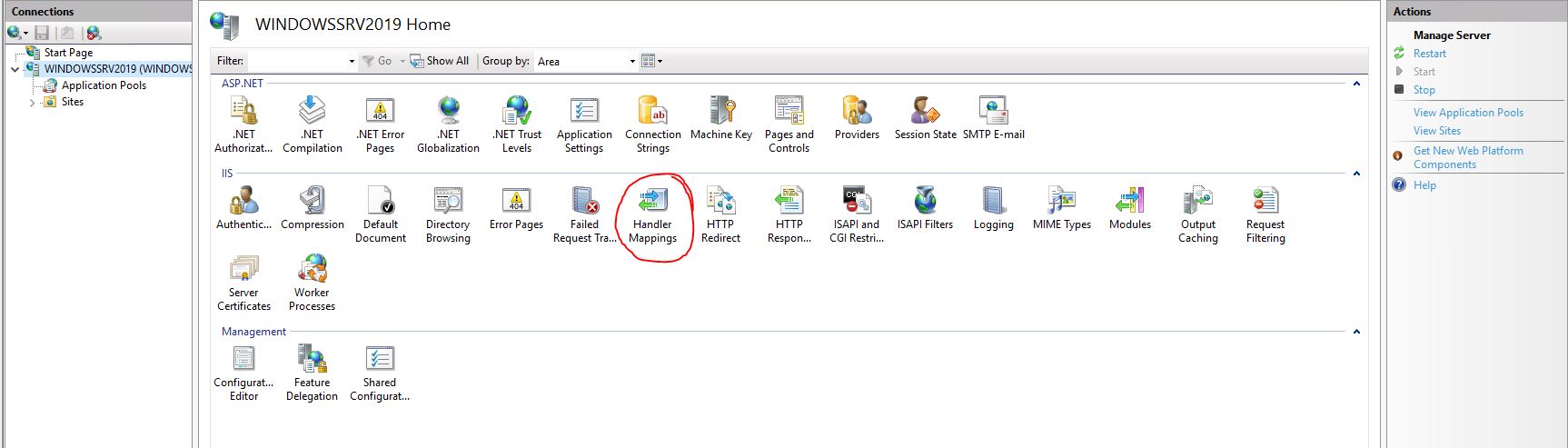The width and height of the screenshot is (1568, 448).
Task: Open Request Filtering feature
Action: [1265, 214]
